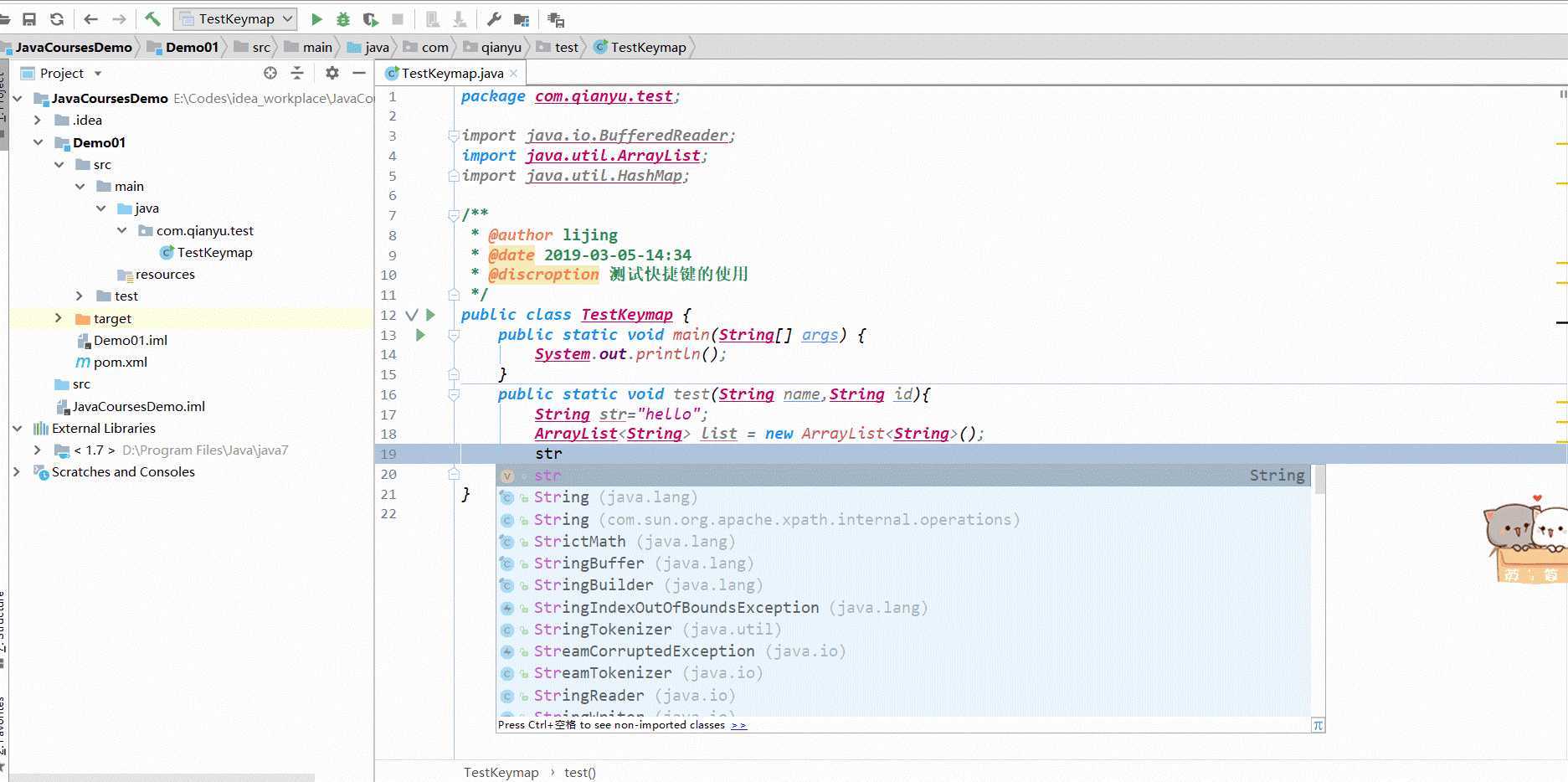1568x782 pixels.
Task: Click the crosshair icon in the Project panel header
Action: 270,73
